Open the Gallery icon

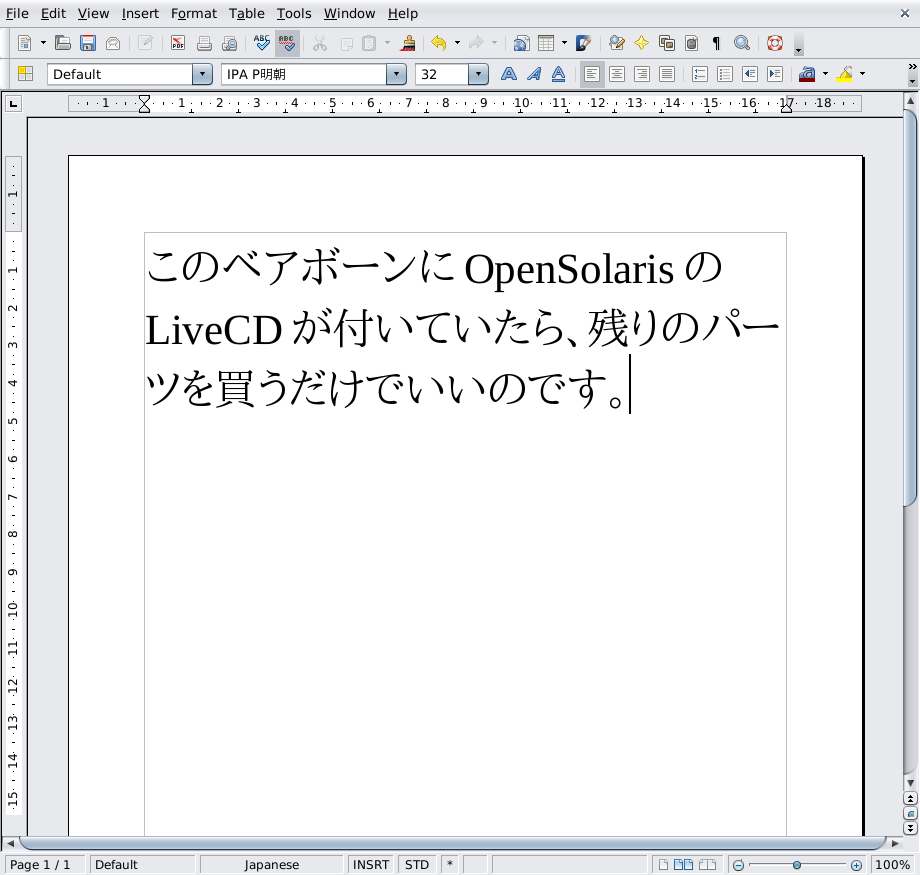tap(667, 43)
